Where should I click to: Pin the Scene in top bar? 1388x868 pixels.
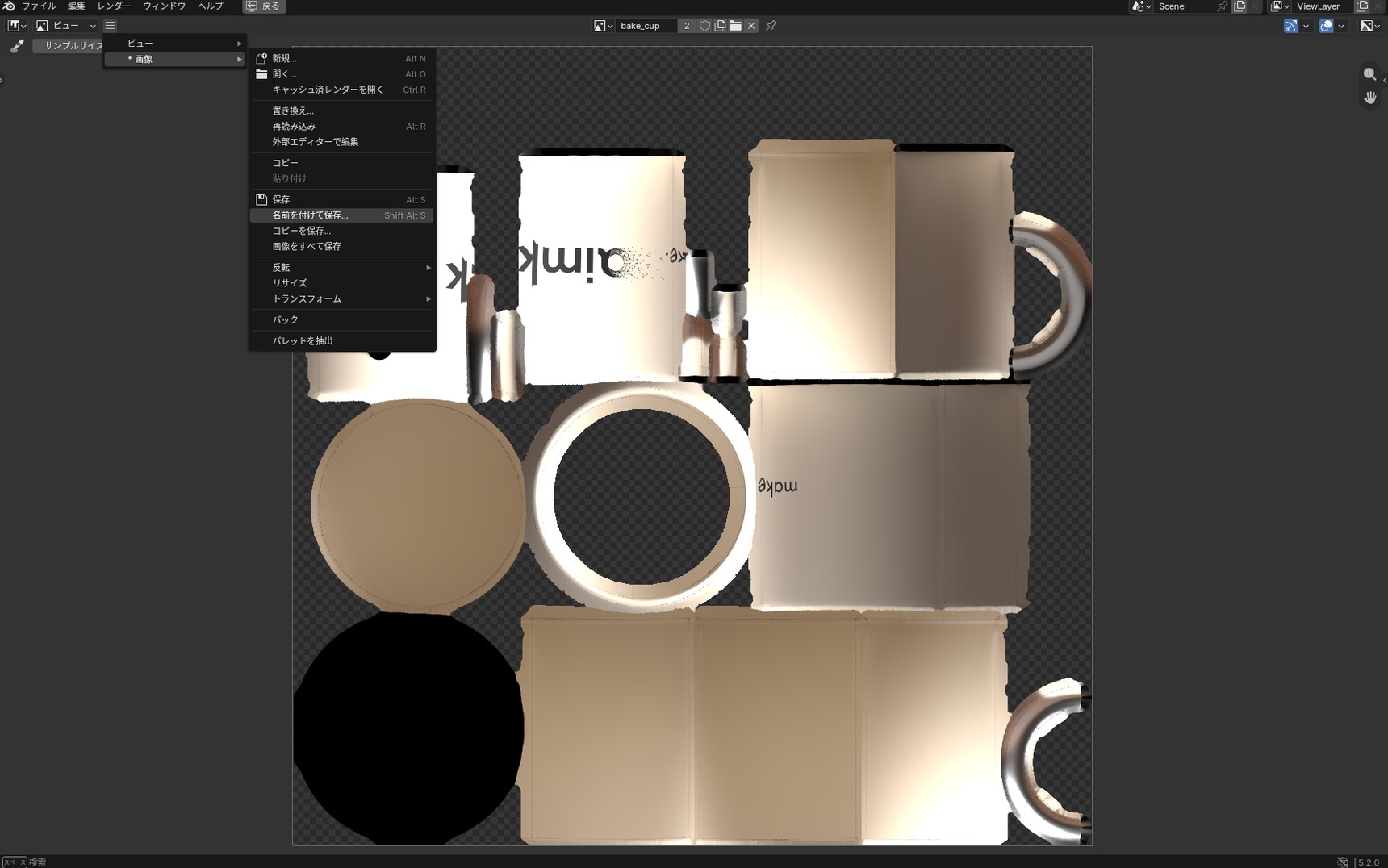(1223, 6)
